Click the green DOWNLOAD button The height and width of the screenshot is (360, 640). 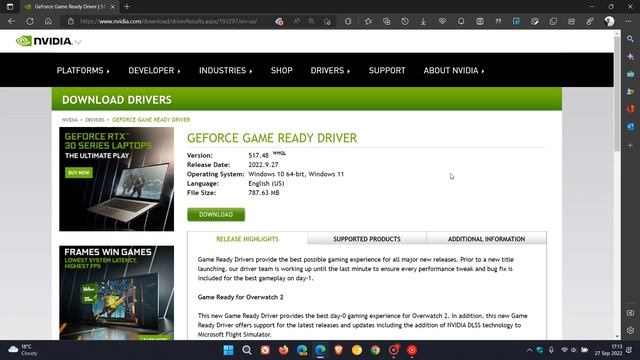216,214
